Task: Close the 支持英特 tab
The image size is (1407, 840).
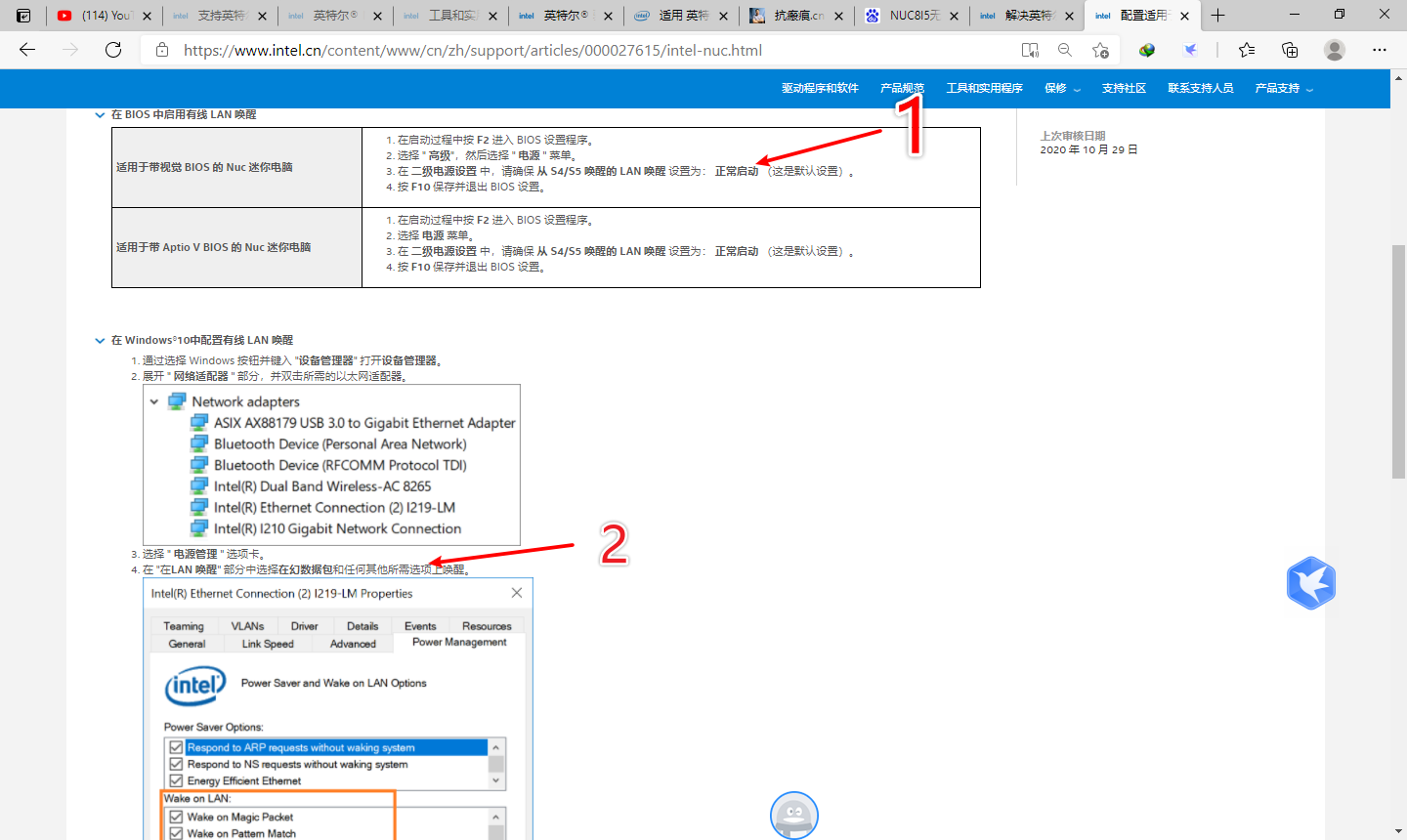Action: [263, 16]
